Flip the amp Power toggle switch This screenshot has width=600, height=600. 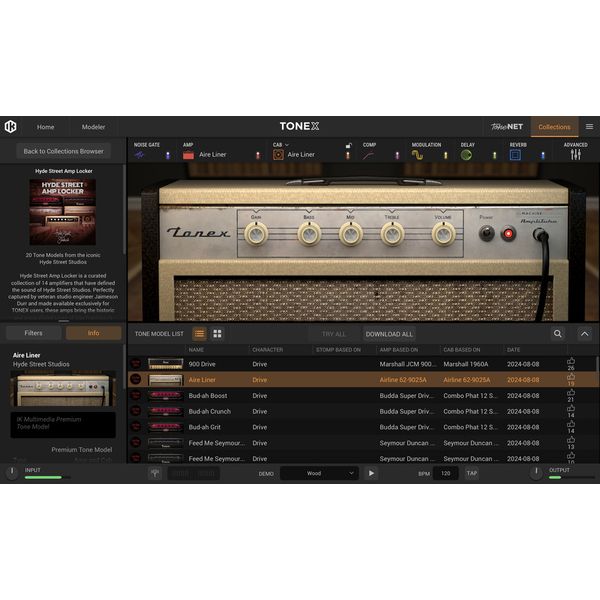pos(486,233)
